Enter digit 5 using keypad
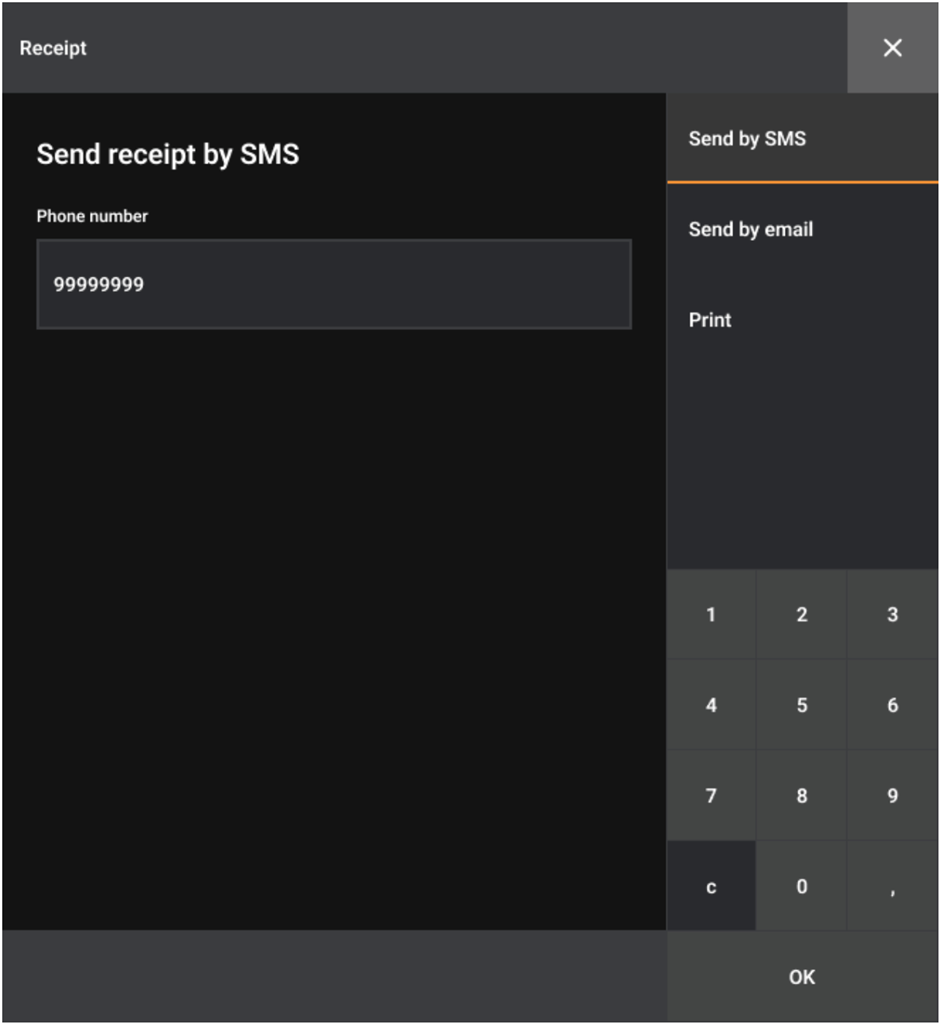 pos(801,705)
